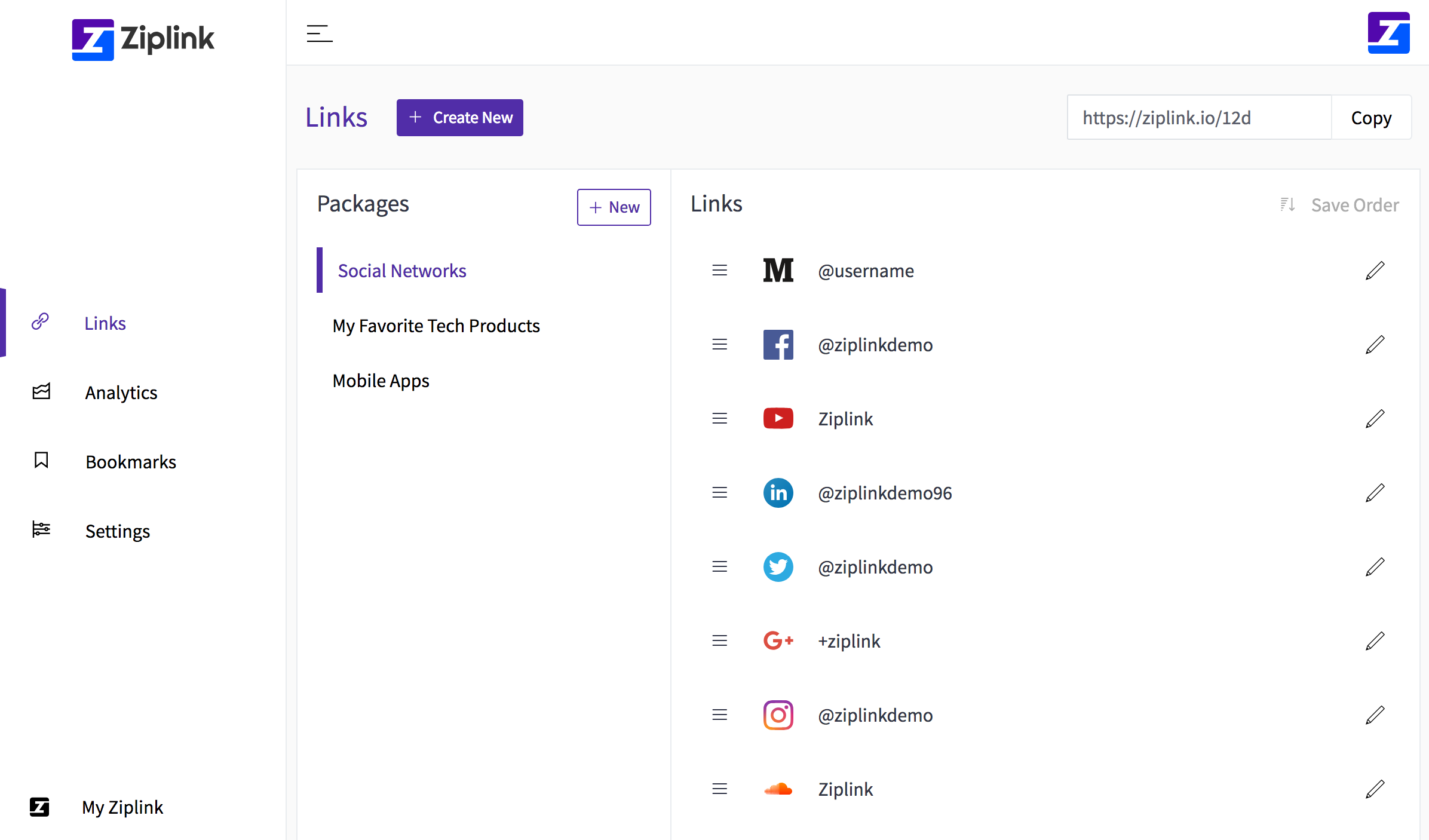1429x840 pixels.
Task: Click the sort order icon
Action: click(1287, 205)
